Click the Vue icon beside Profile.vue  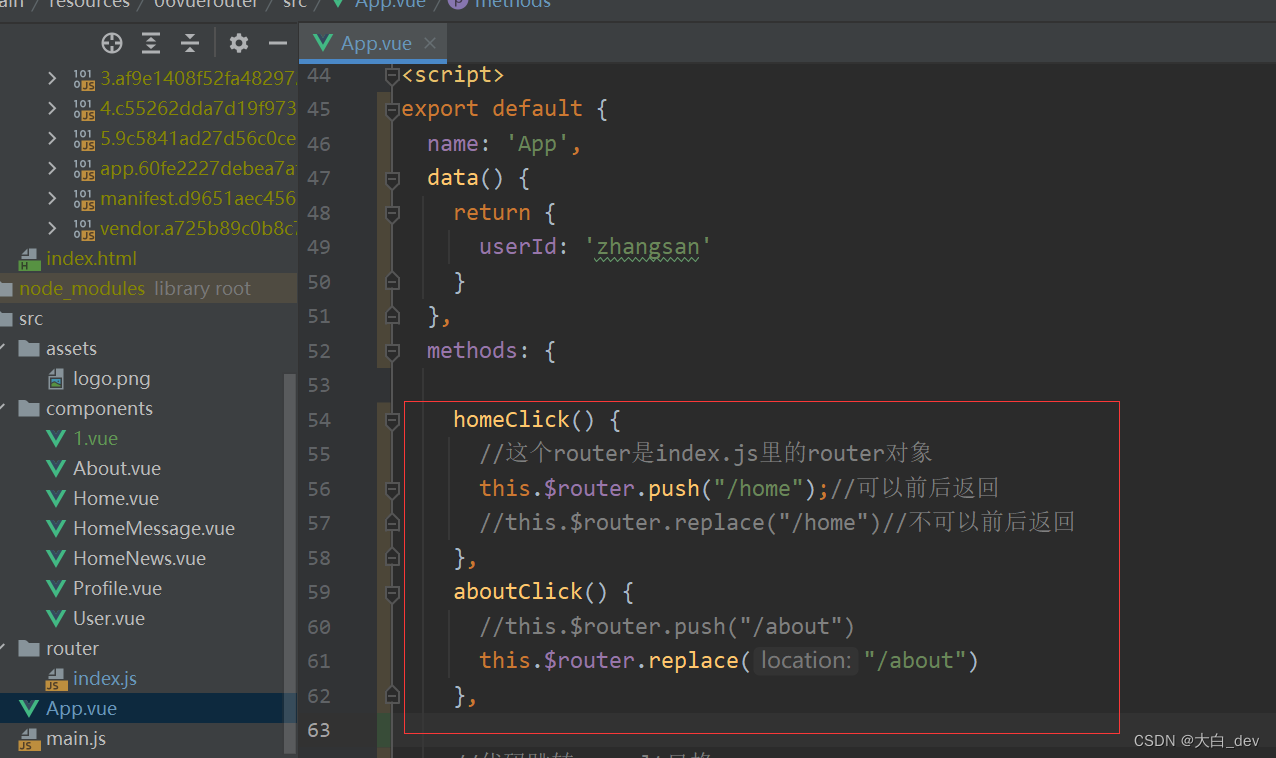tap(55, 588)
